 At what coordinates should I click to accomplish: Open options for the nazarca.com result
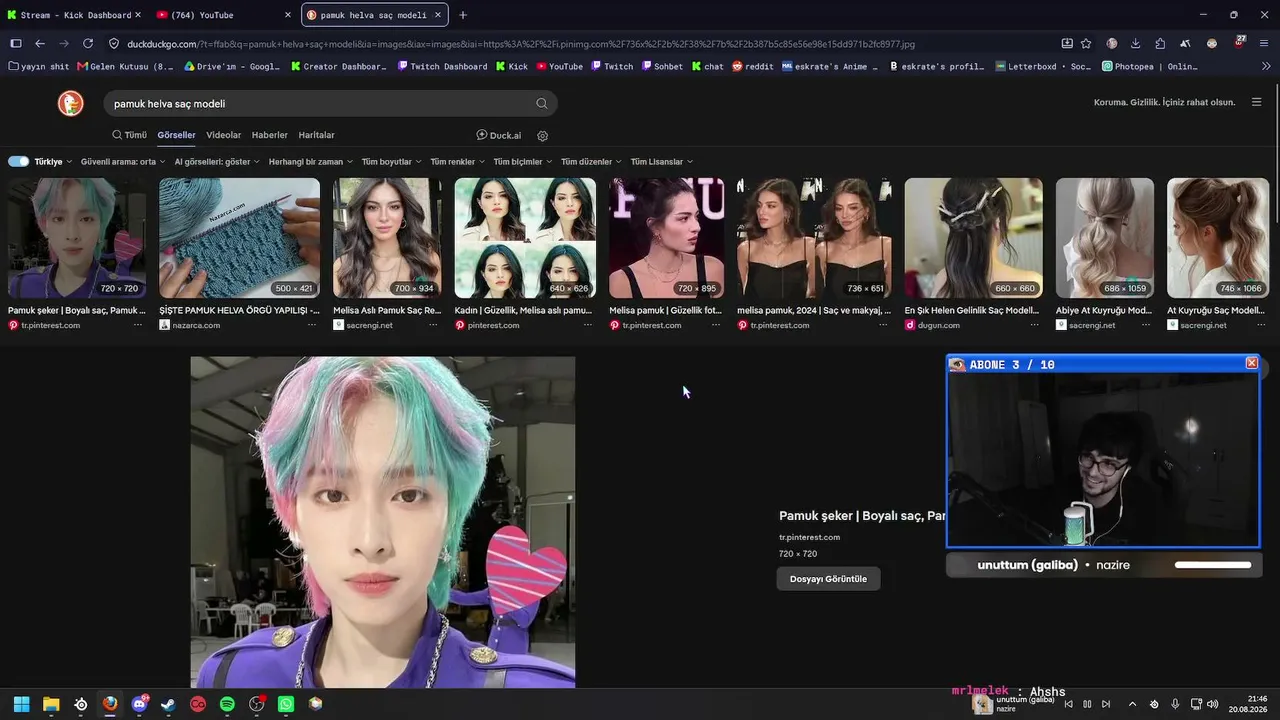[312, 325]
